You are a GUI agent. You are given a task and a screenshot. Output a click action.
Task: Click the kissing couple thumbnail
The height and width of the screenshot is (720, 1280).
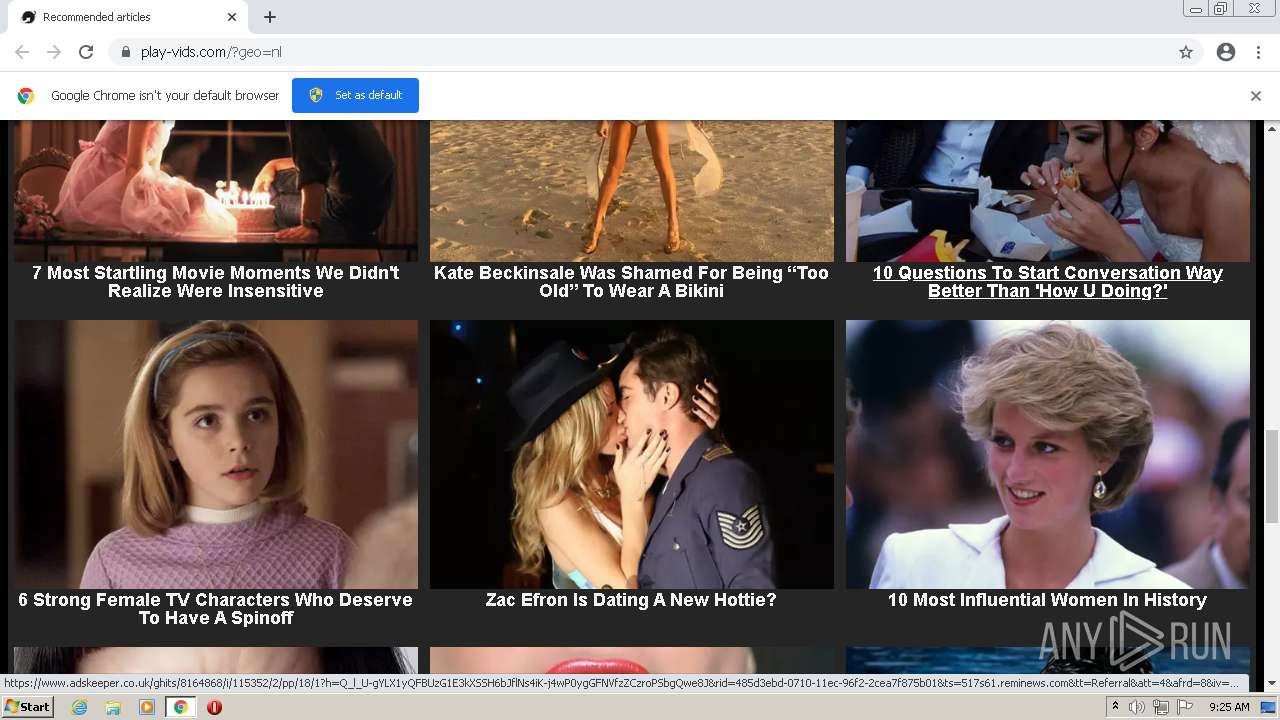pos(632,454)
